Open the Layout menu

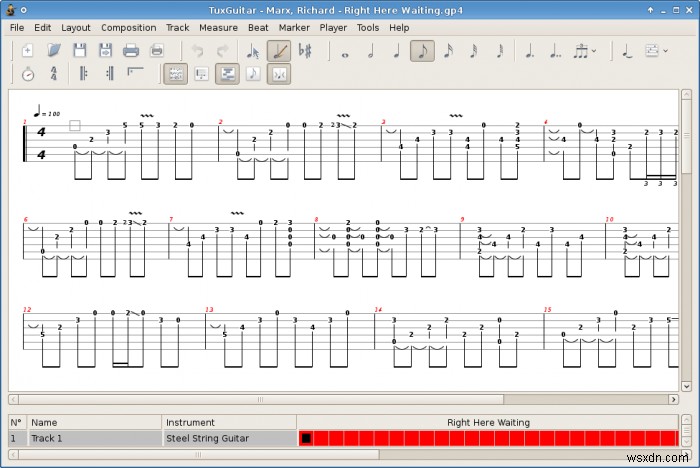click(x=75, y=28)
